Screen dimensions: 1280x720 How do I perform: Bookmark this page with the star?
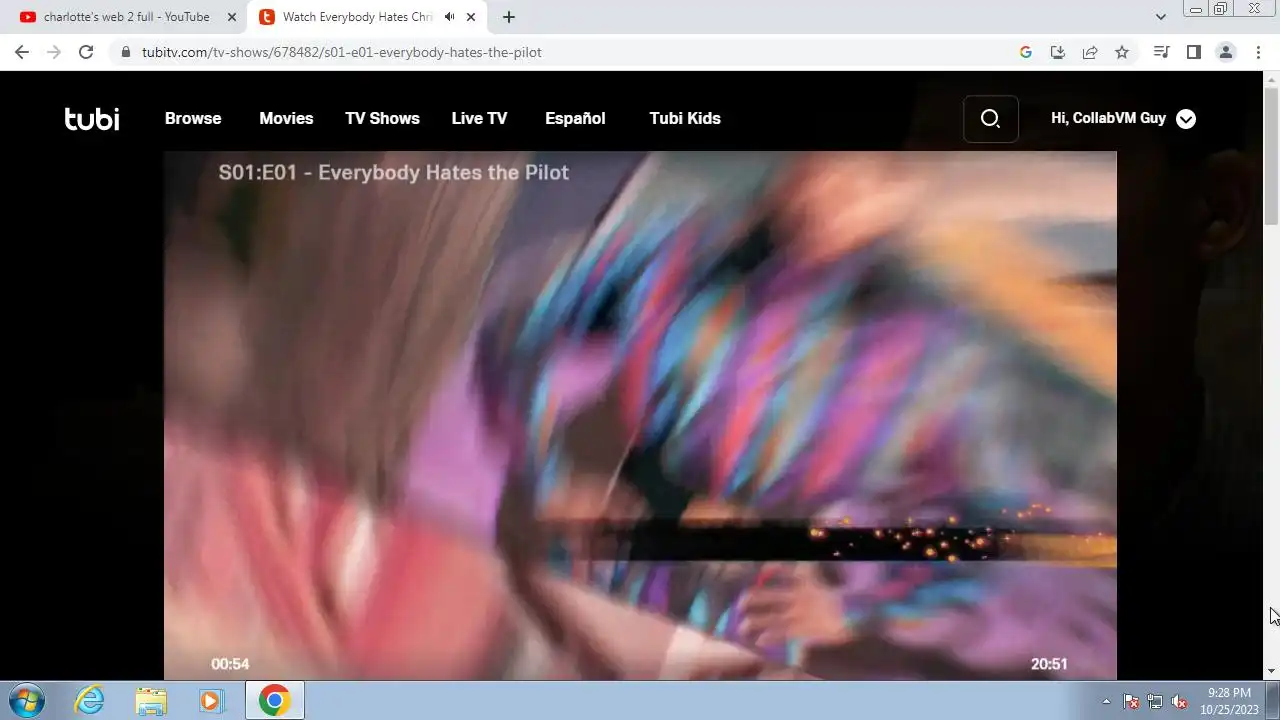tap(1122, 52)
